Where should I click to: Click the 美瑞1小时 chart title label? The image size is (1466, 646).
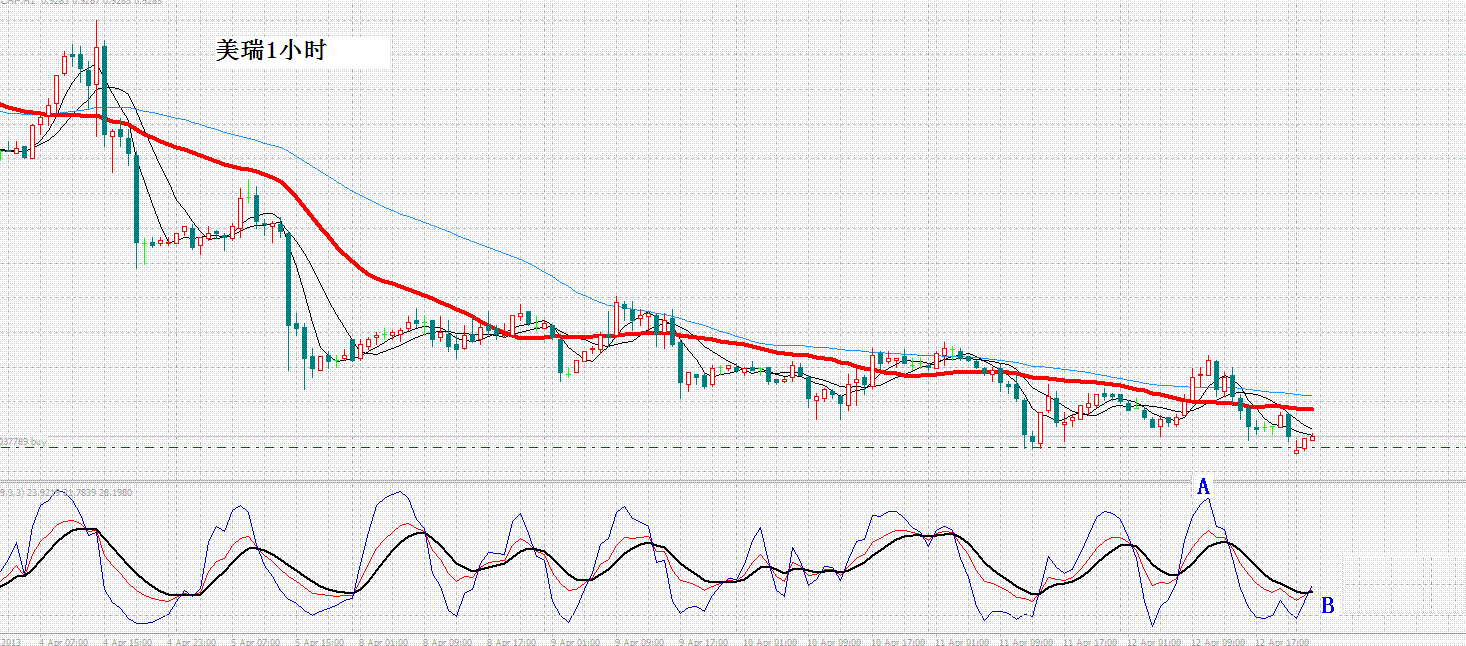coord(270,50)
